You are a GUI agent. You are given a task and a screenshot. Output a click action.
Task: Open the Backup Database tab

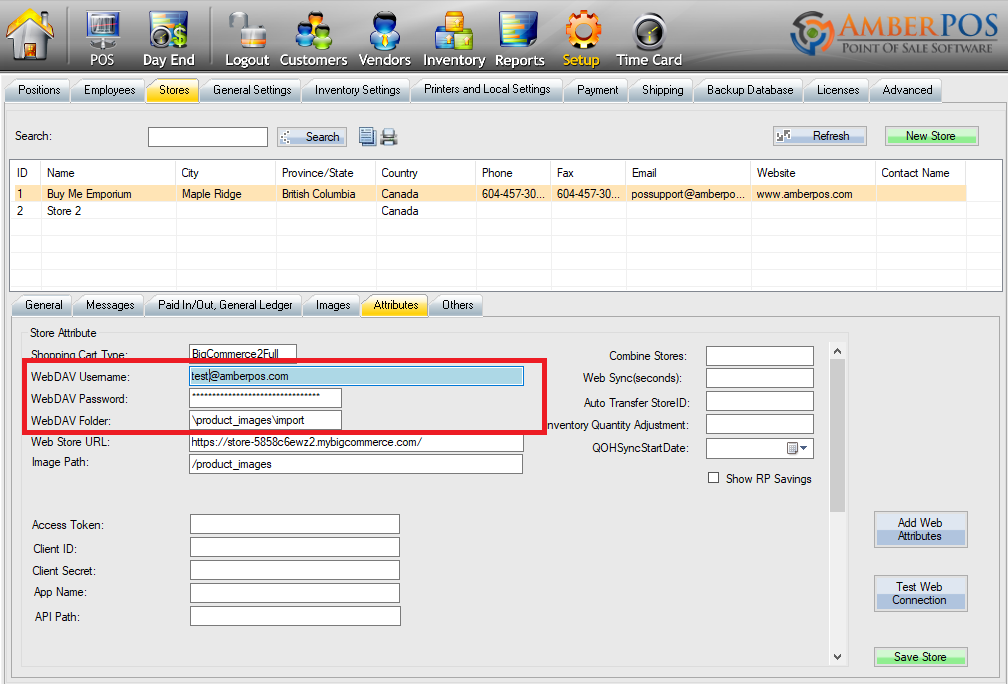pyautogui.click(x=750, y=90)
